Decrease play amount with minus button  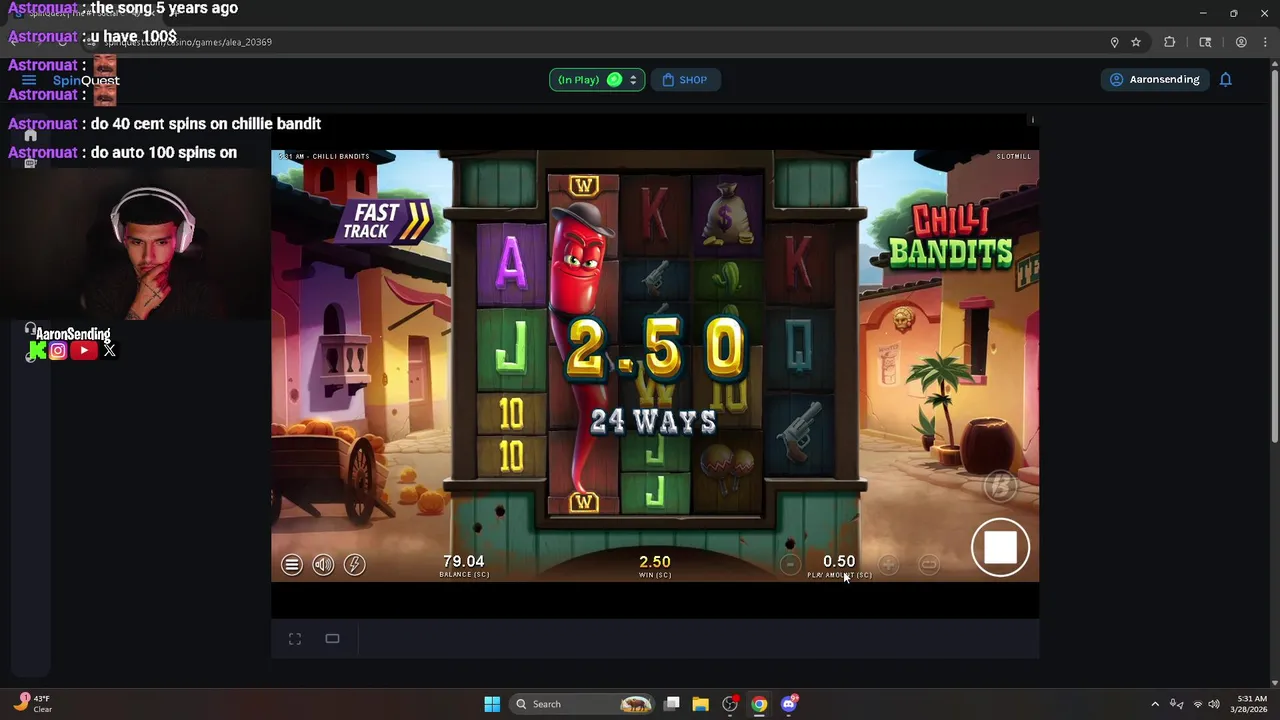tap(790, 565)
